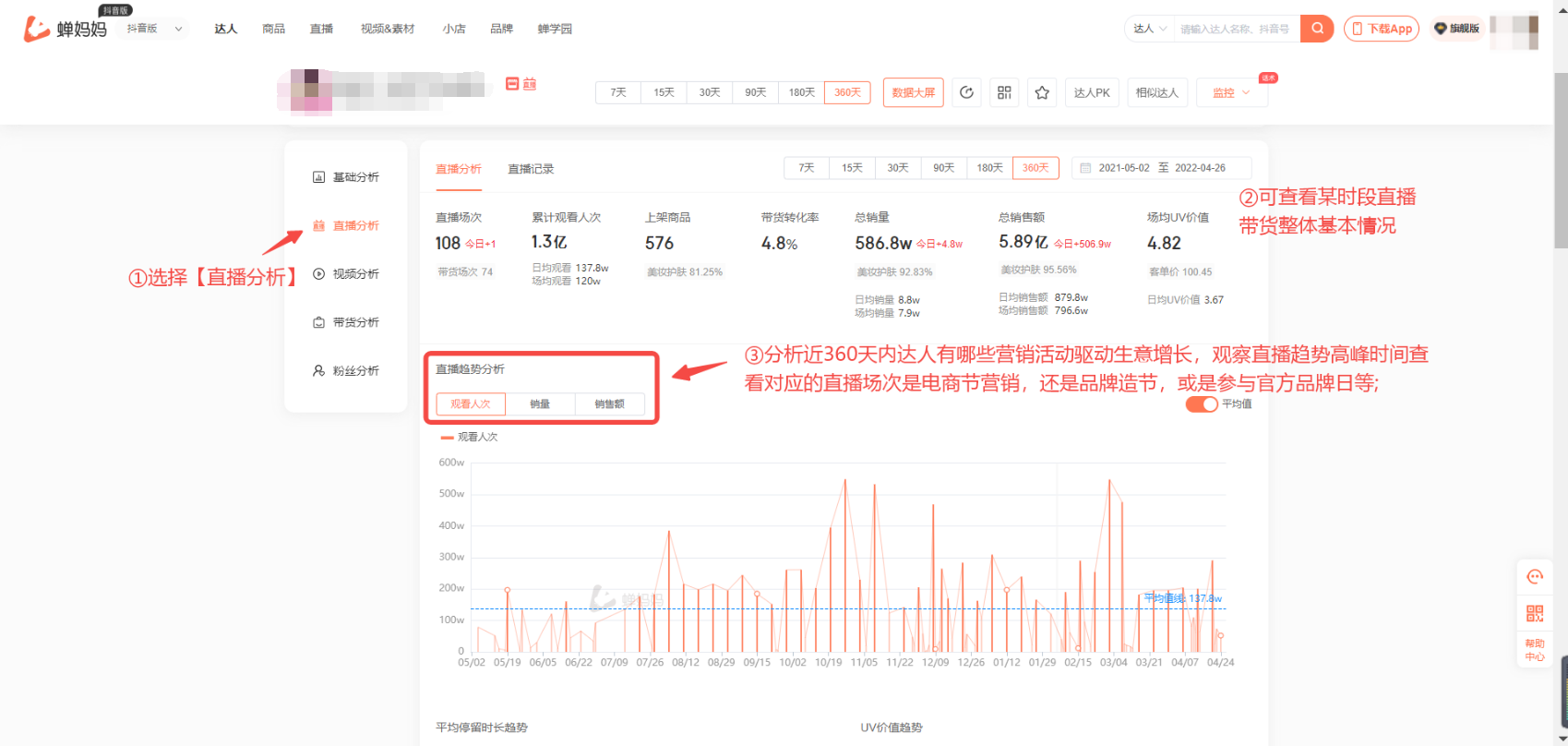Image resolution: width=1568 pixels, height=746 pixels.
Task: Select 90天 in top header range
Action: point(756,92)
